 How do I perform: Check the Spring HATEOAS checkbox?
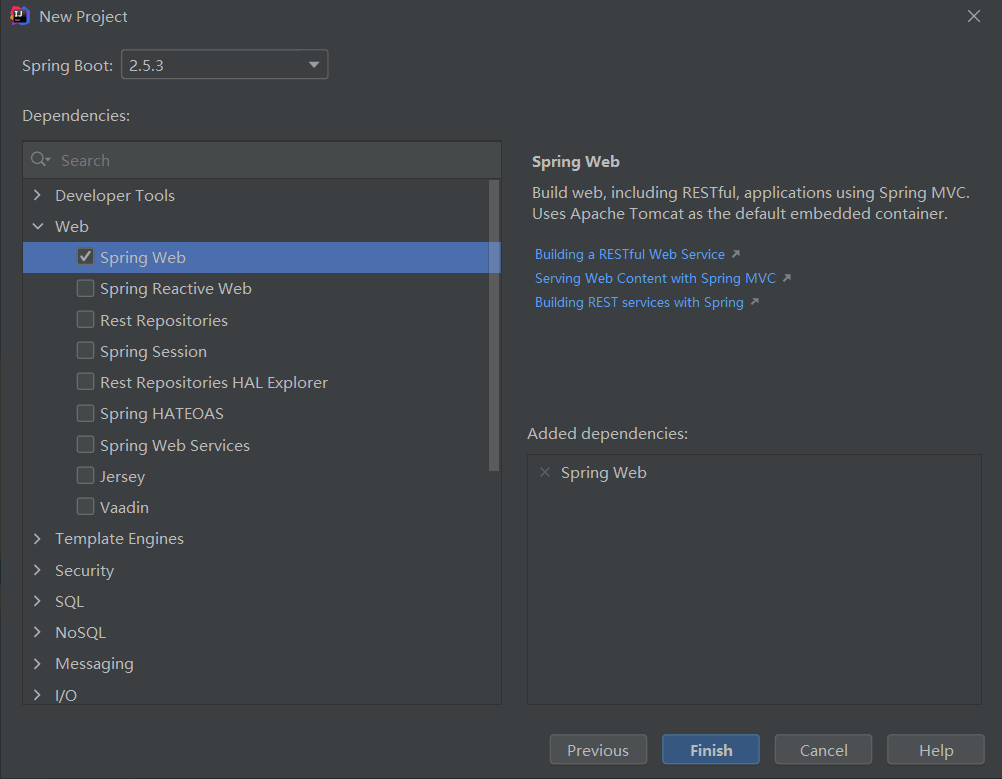coord(85,413)
